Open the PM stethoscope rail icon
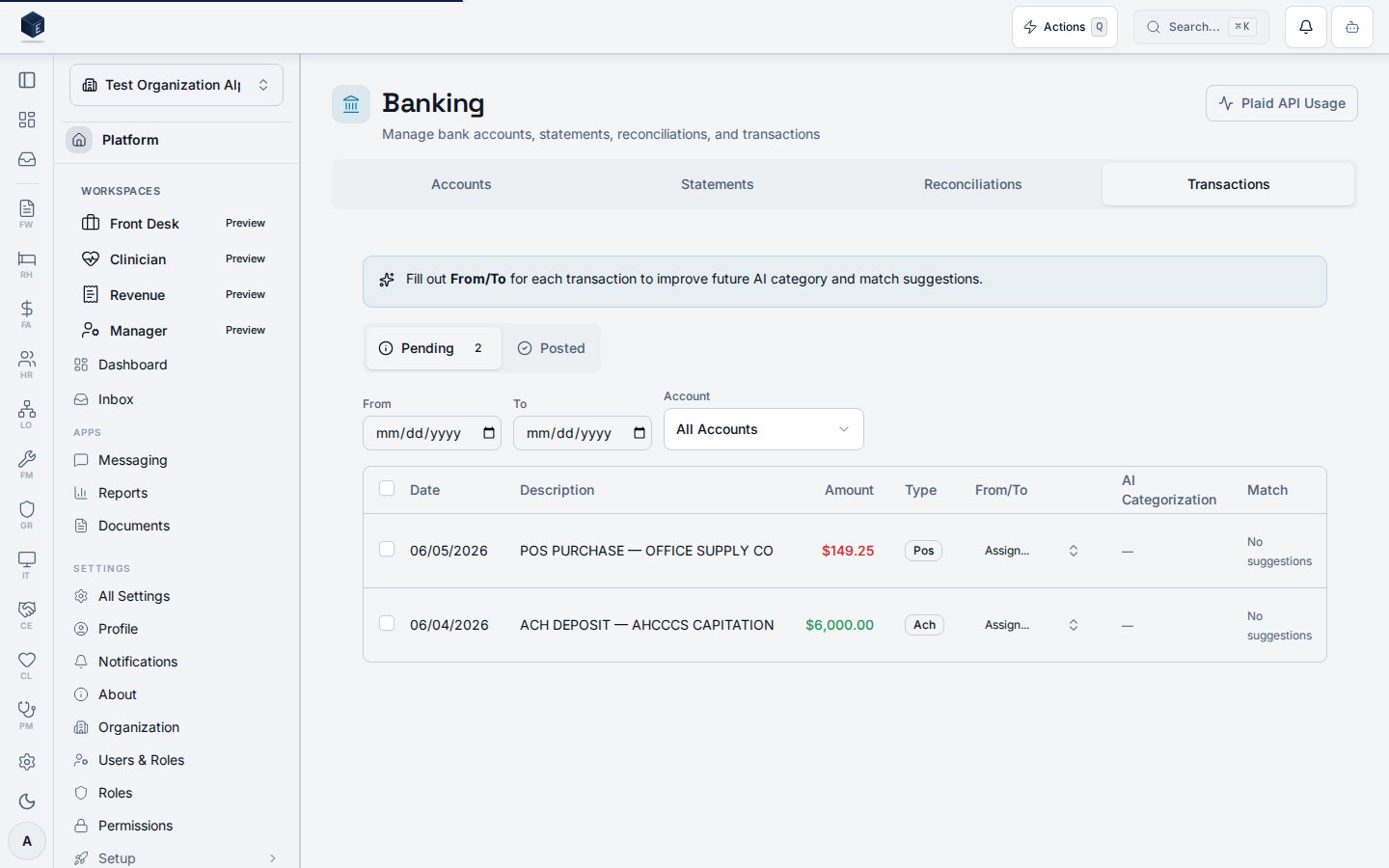Screen dimensions: 1389x868 [x=27, y=715]
